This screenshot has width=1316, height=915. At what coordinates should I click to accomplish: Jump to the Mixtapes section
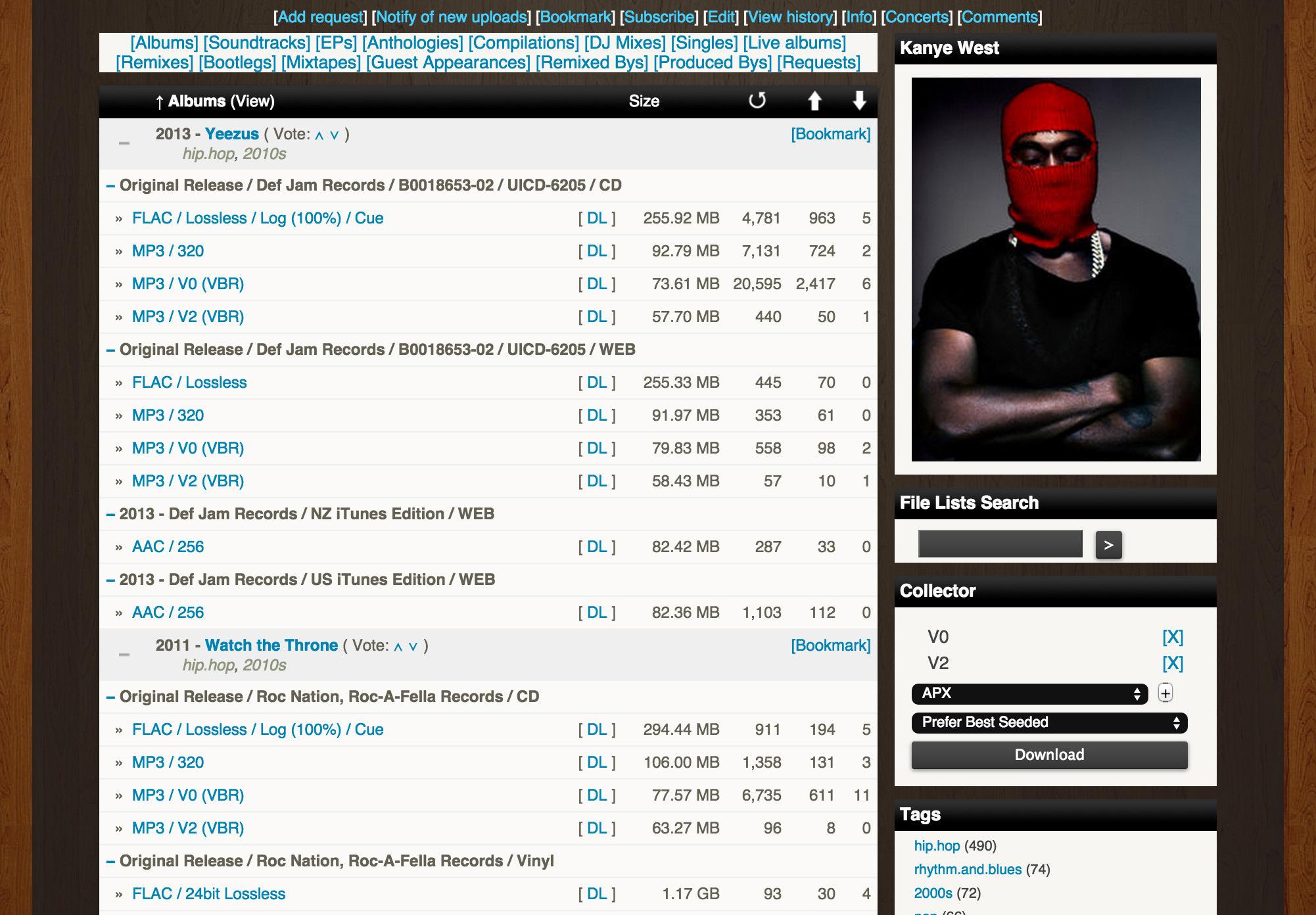coord(321,62)
